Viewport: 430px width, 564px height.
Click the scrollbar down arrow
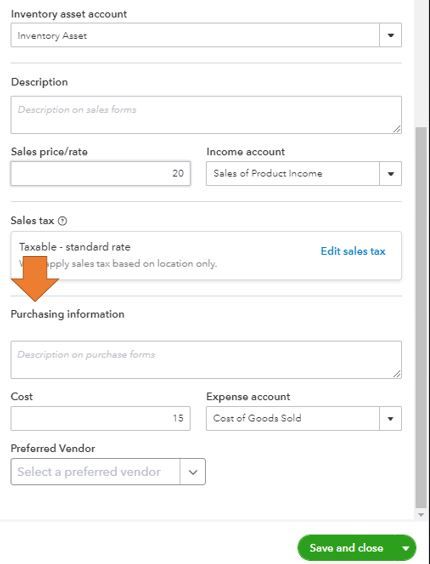[421, 515]
